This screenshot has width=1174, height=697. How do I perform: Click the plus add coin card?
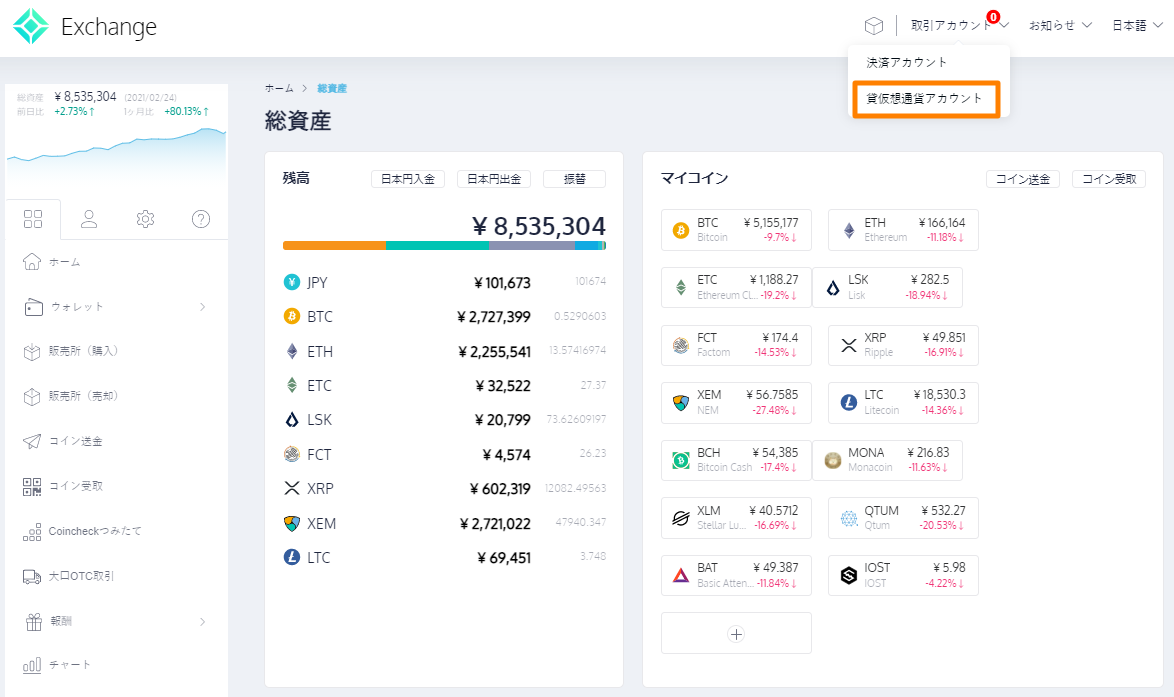coord(736,633)
